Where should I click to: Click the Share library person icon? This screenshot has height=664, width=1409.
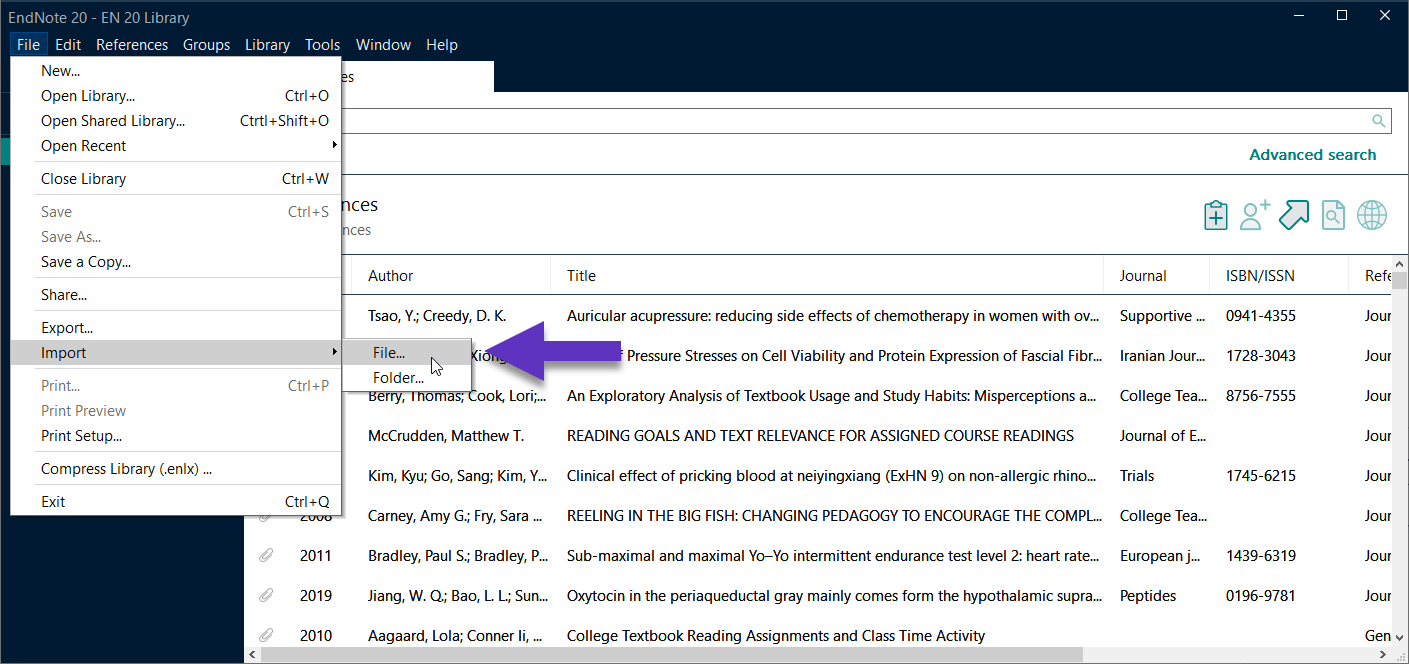click(1253, 214)
